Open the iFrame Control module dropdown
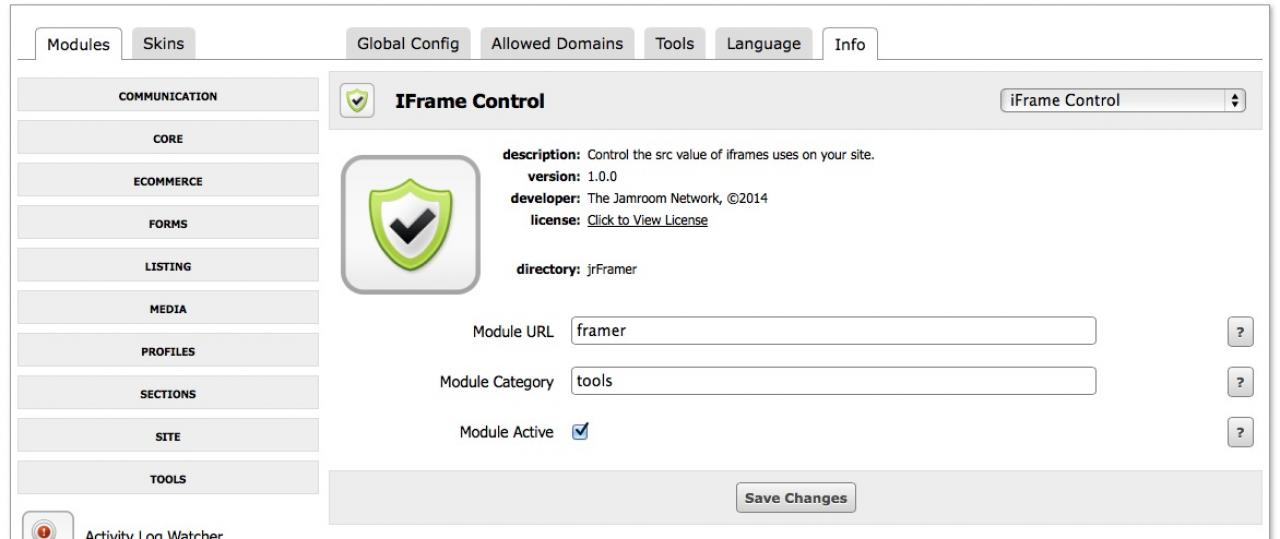Viewport: 1280px width, 539px height. pos(1123,100)
